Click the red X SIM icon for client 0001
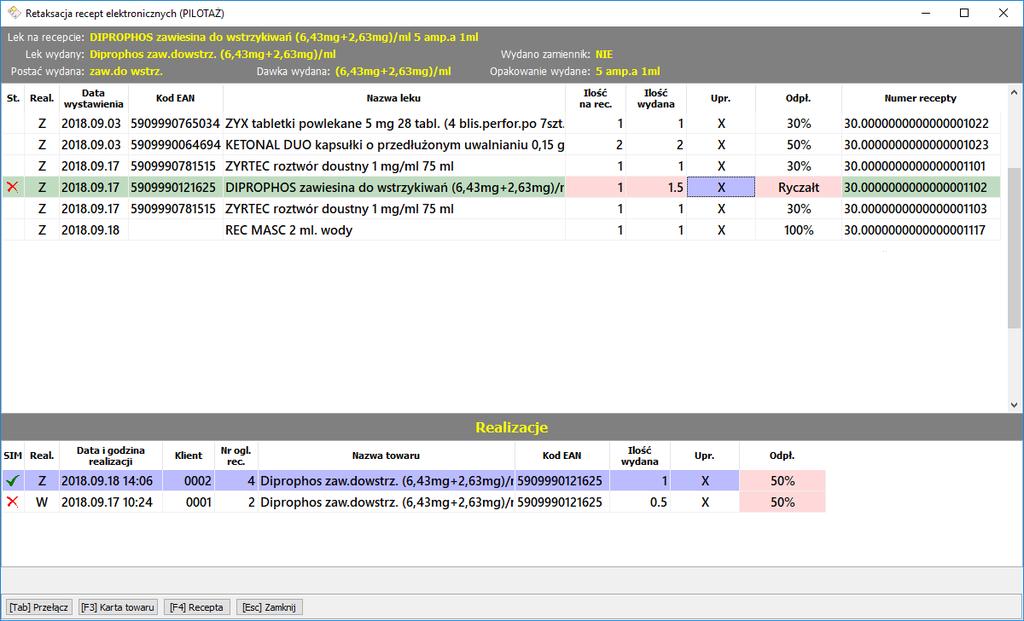The image size is (1024, 621). (x=12, y=502)
